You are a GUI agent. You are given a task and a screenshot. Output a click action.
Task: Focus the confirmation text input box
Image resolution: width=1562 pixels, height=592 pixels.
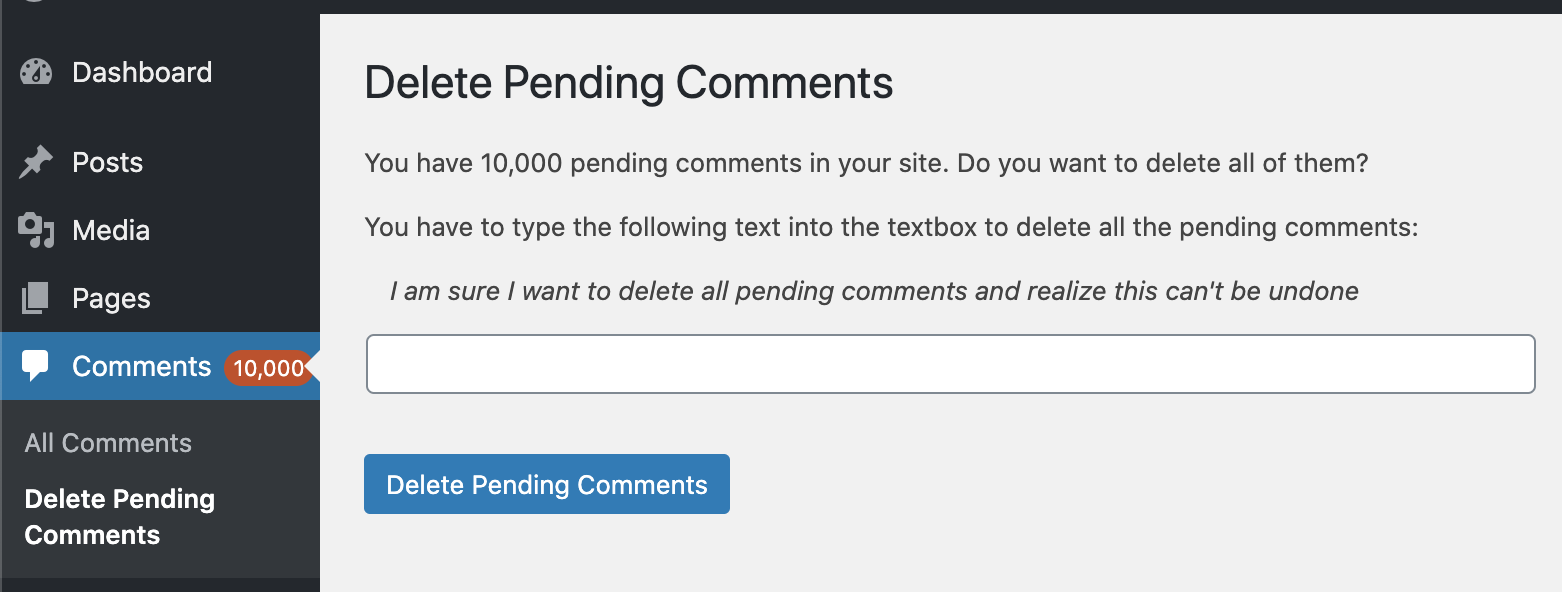point(950,364)
